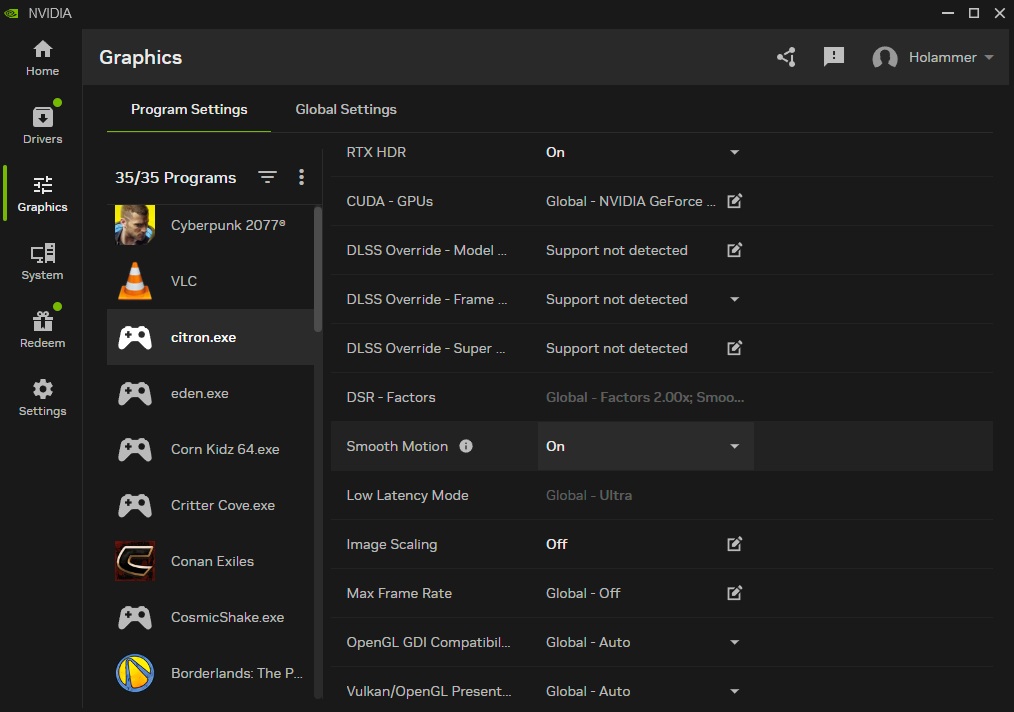Click the DSR Factors global value

coord(645,397)
